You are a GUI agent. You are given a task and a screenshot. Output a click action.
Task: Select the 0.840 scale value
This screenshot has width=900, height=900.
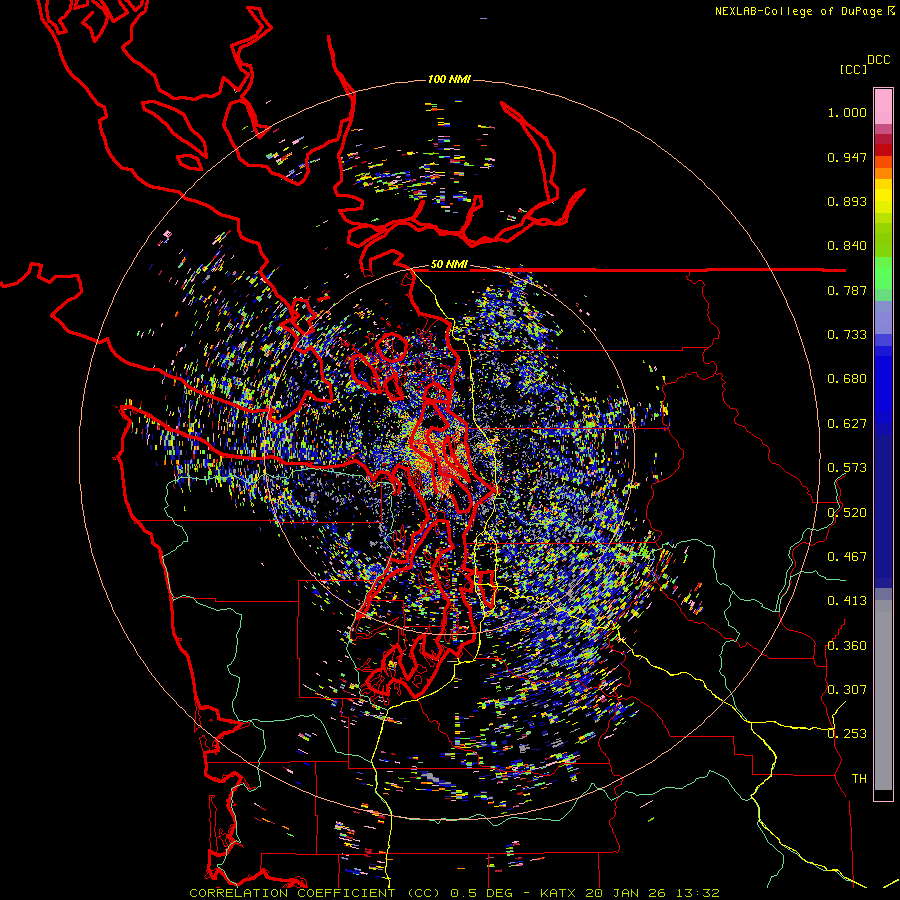[x=847, y=246]
